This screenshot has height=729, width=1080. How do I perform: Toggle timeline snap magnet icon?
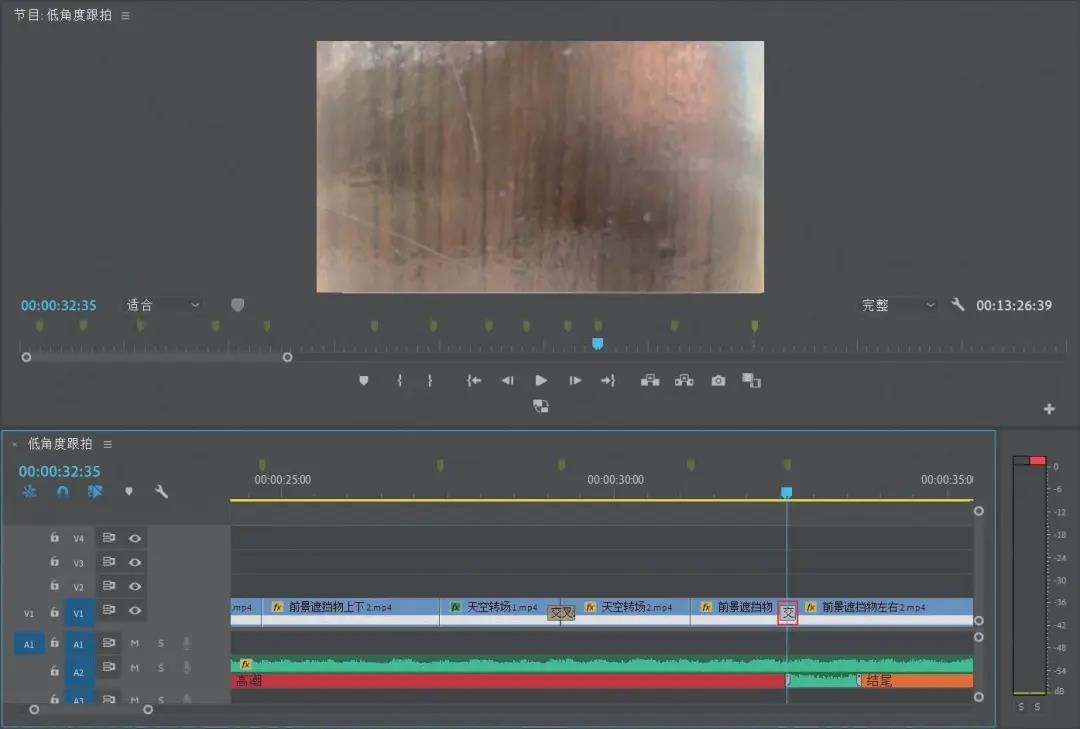(63, 491)
